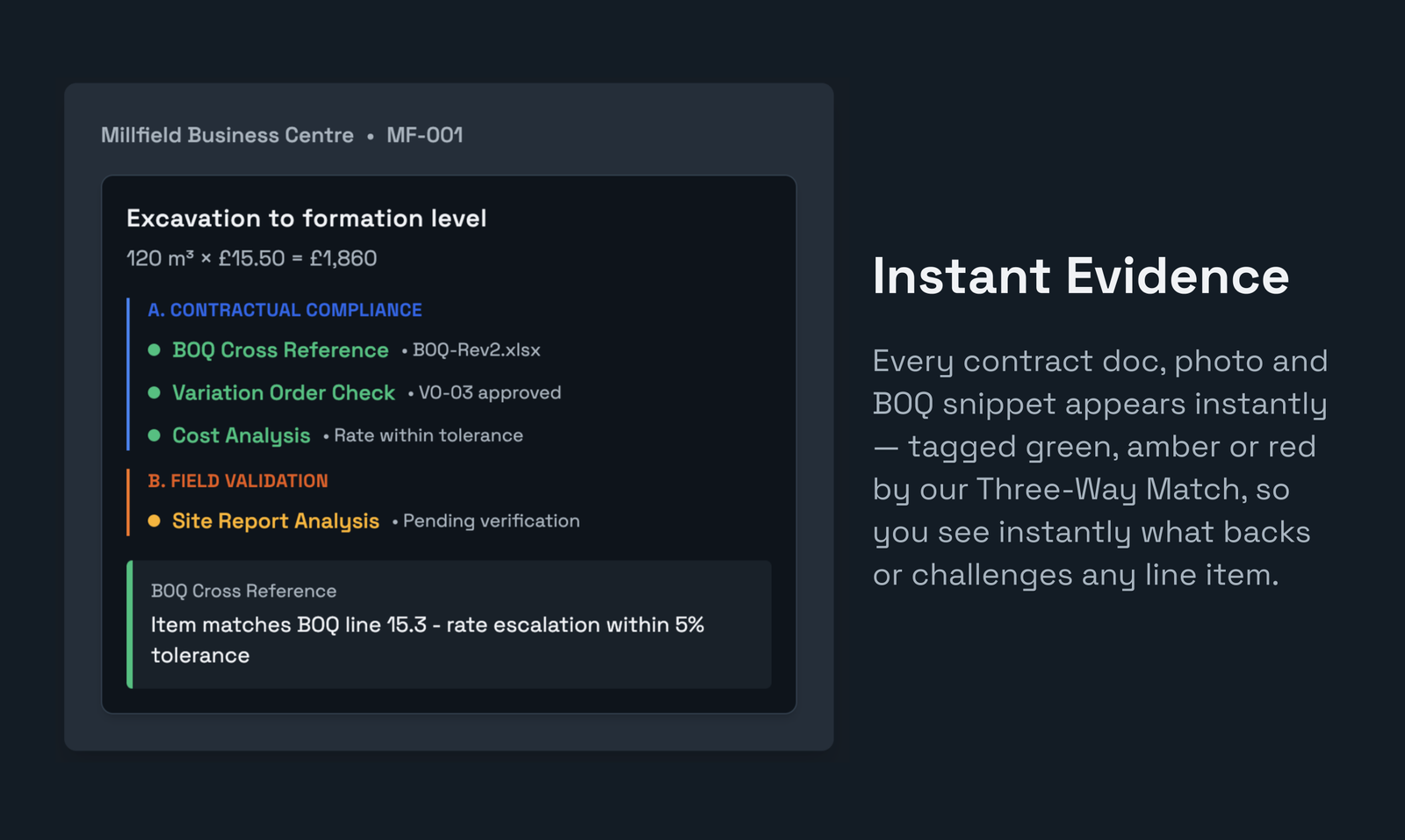Open the BOQ-Rev2.xlsx file reference
1405x840 pixels.
coord(477,350)
